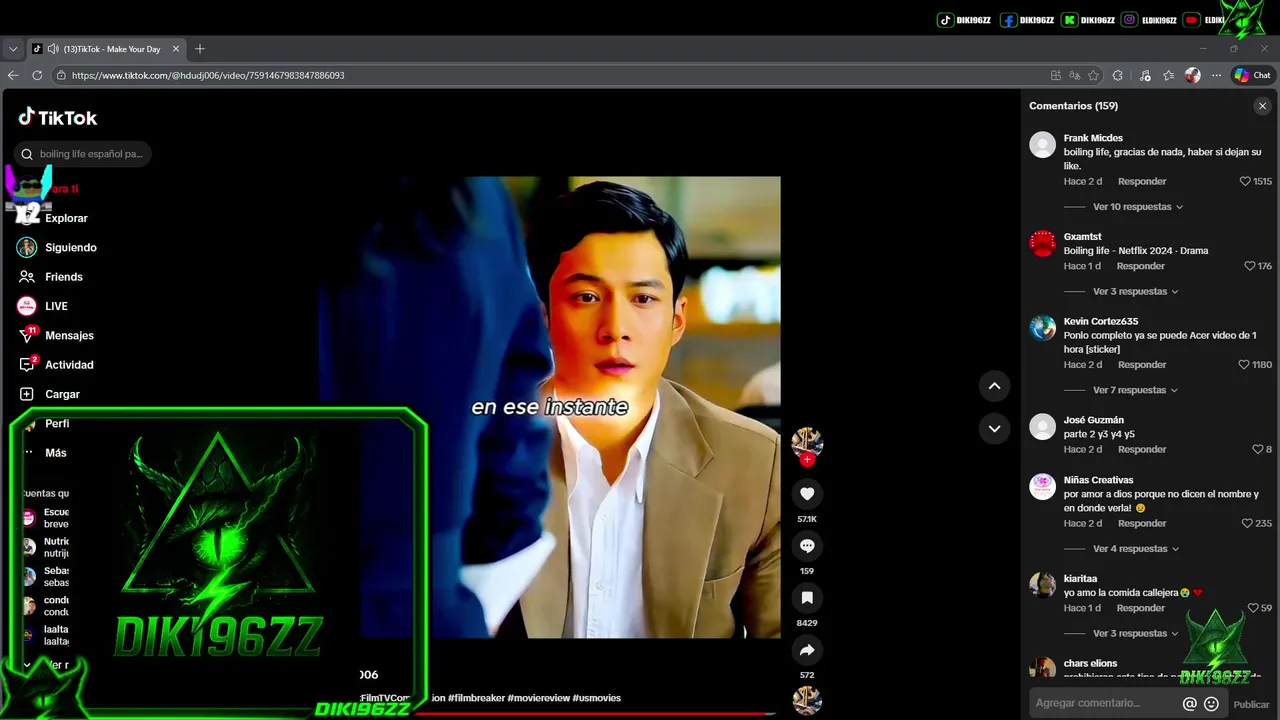Like Gxamtst comment heart

click(x=1250, y=266)
